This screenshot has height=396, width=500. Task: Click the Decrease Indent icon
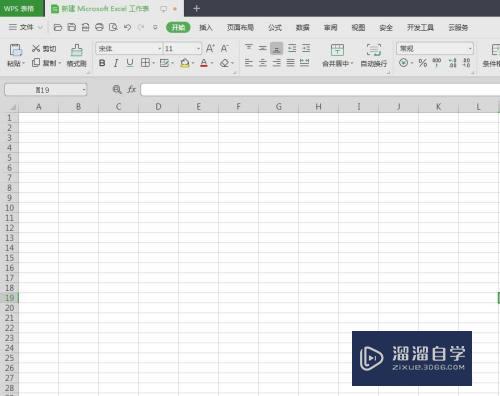[292, 48]
